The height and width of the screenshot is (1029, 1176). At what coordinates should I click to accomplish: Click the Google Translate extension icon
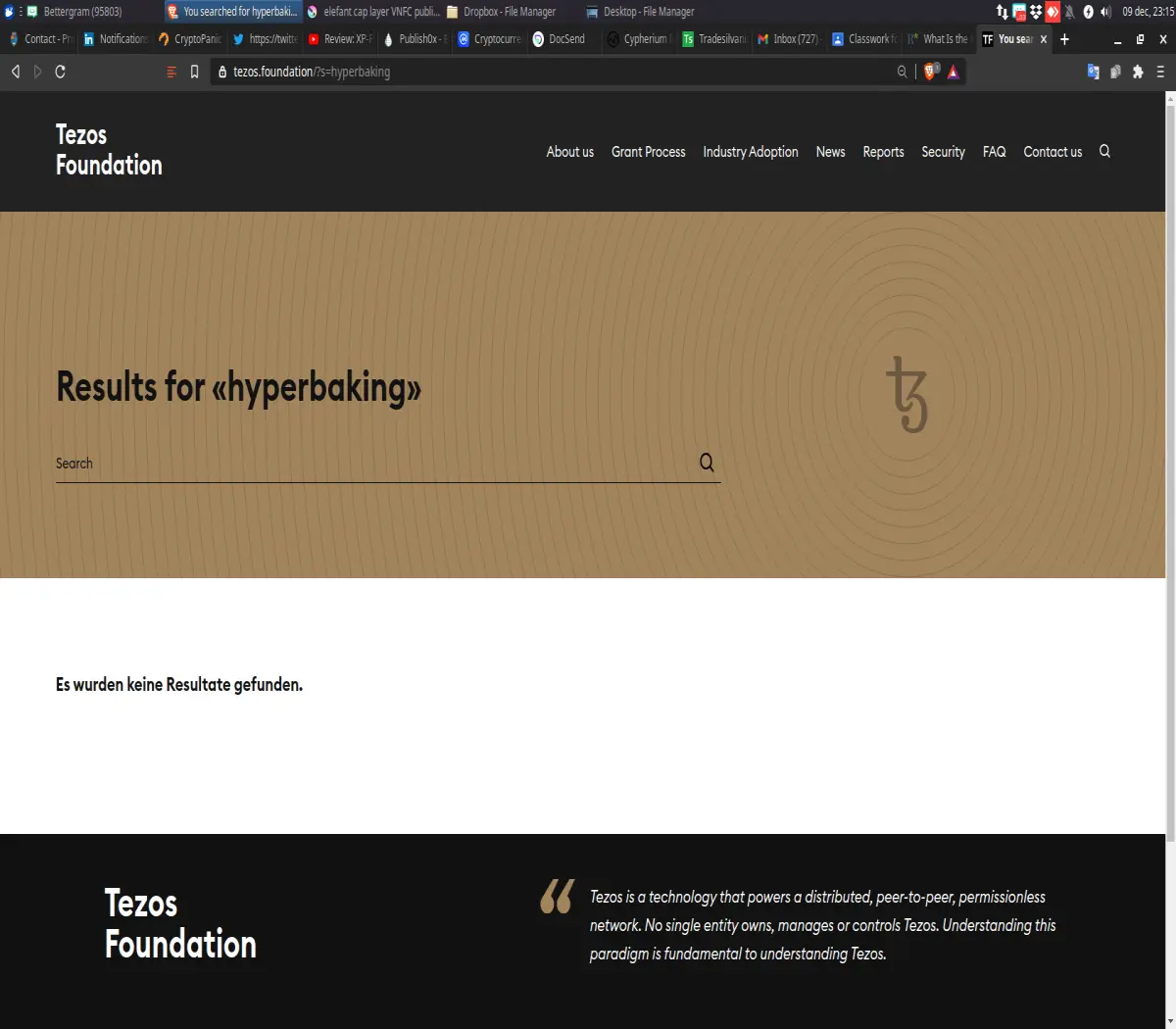[1093, 72]
